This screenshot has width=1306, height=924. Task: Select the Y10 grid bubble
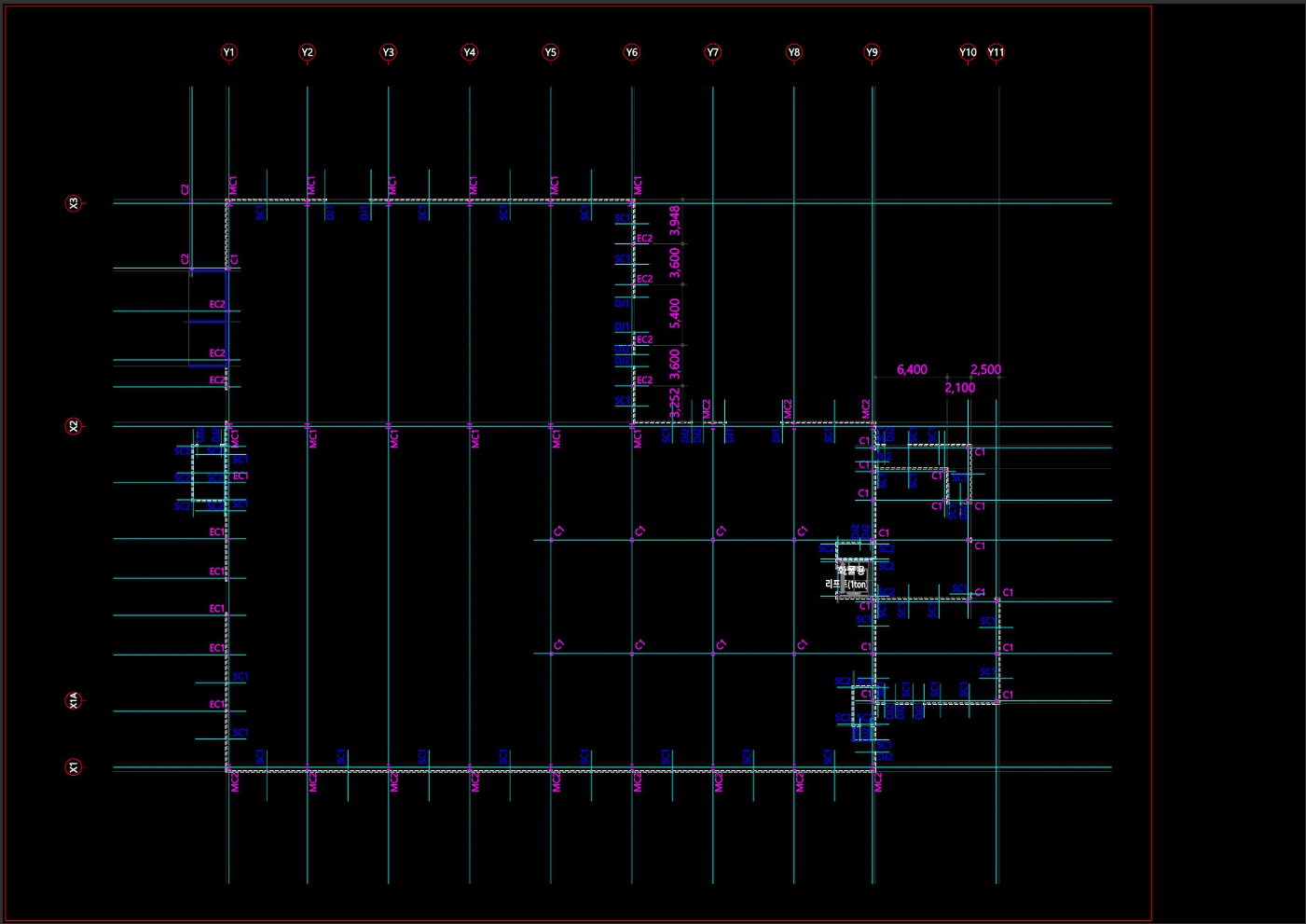[x=968, y=52]
